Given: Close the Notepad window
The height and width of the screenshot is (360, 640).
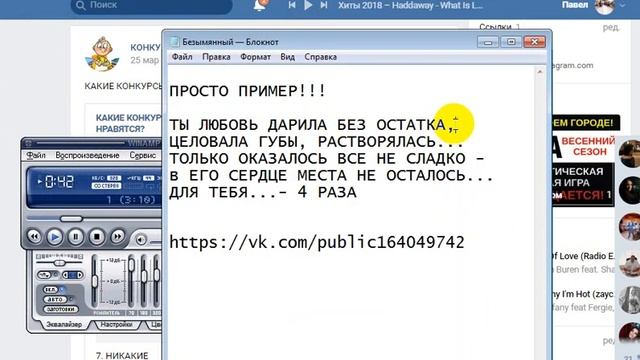Looking at the screenshot, I should pyautogui.click(x=534, y=42).
